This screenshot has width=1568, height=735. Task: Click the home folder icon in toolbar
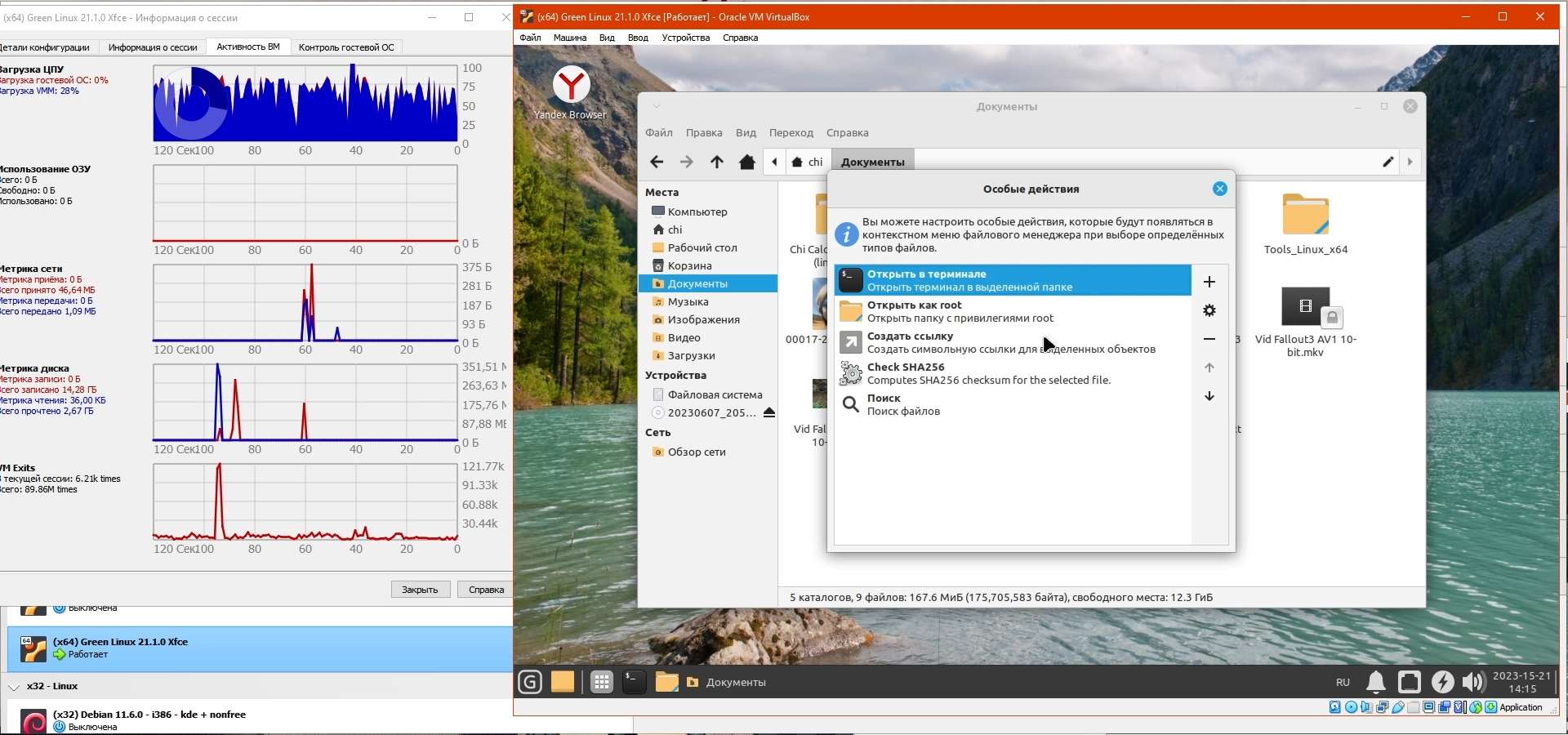(x=746, y=162)
